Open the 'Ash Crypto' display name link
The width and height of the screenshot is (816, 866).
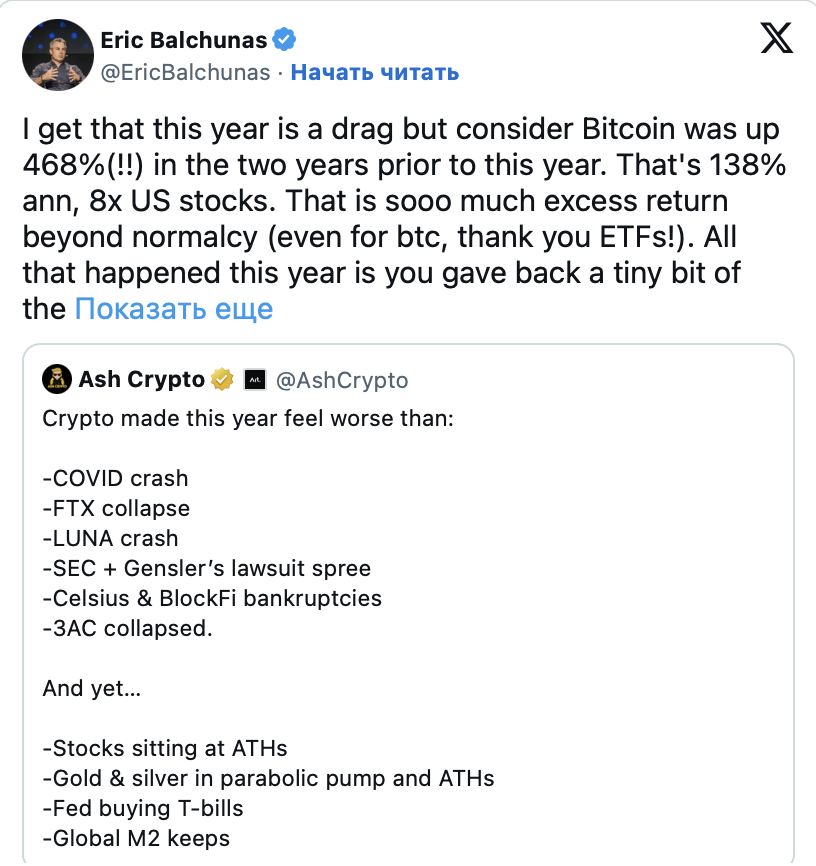tap(141, 380)
